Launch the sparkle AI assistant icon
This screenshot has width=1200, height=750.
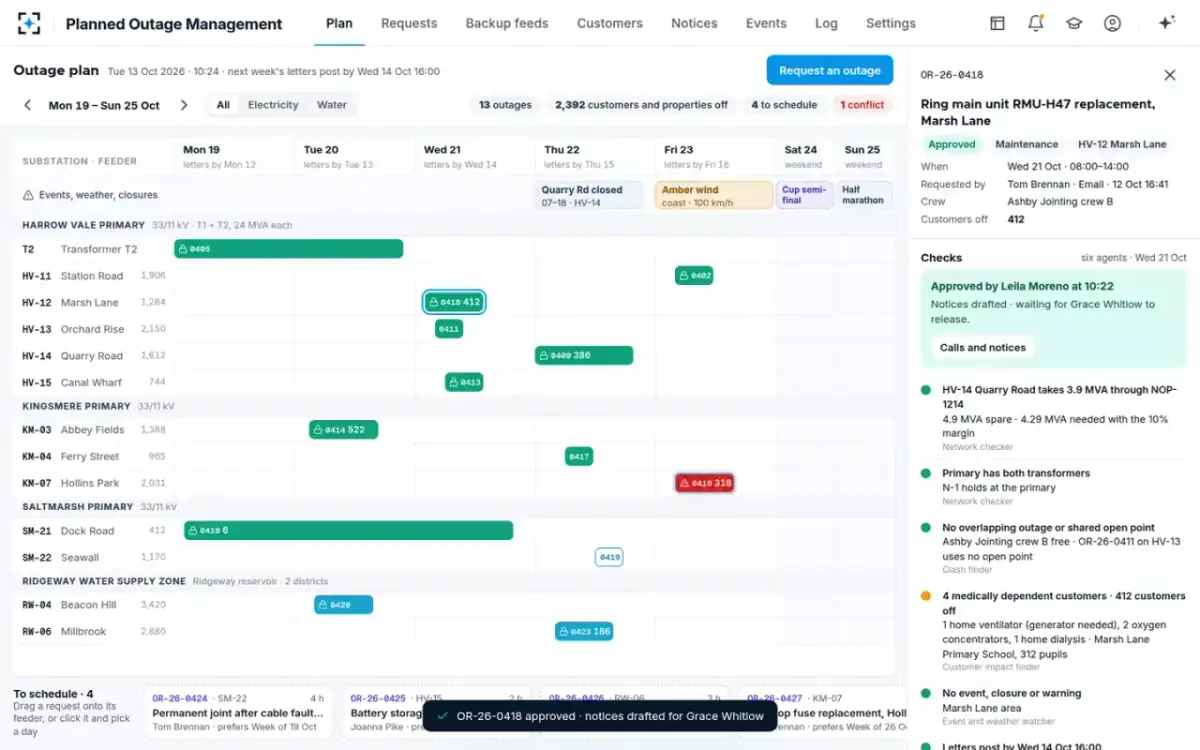(1166, 23)
